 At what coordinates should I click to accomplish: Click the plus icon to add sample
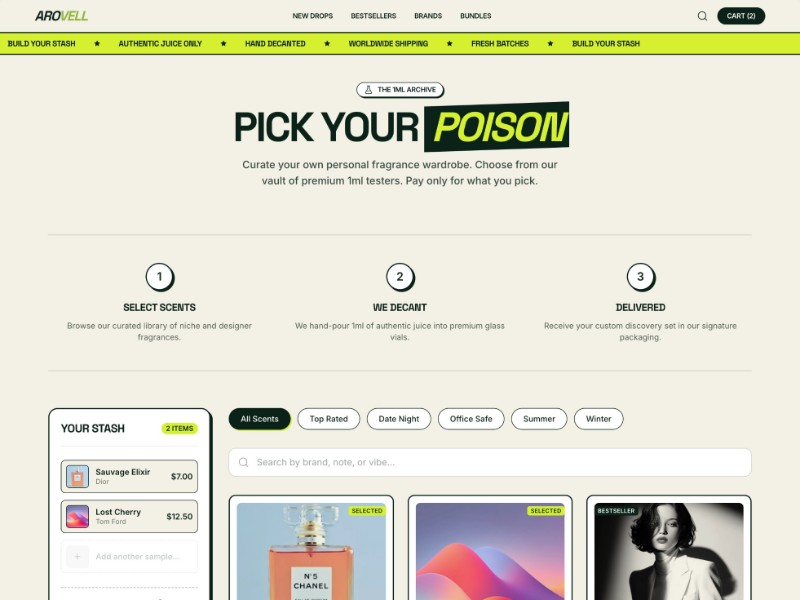pyautogui.click(x=77, y=557)
